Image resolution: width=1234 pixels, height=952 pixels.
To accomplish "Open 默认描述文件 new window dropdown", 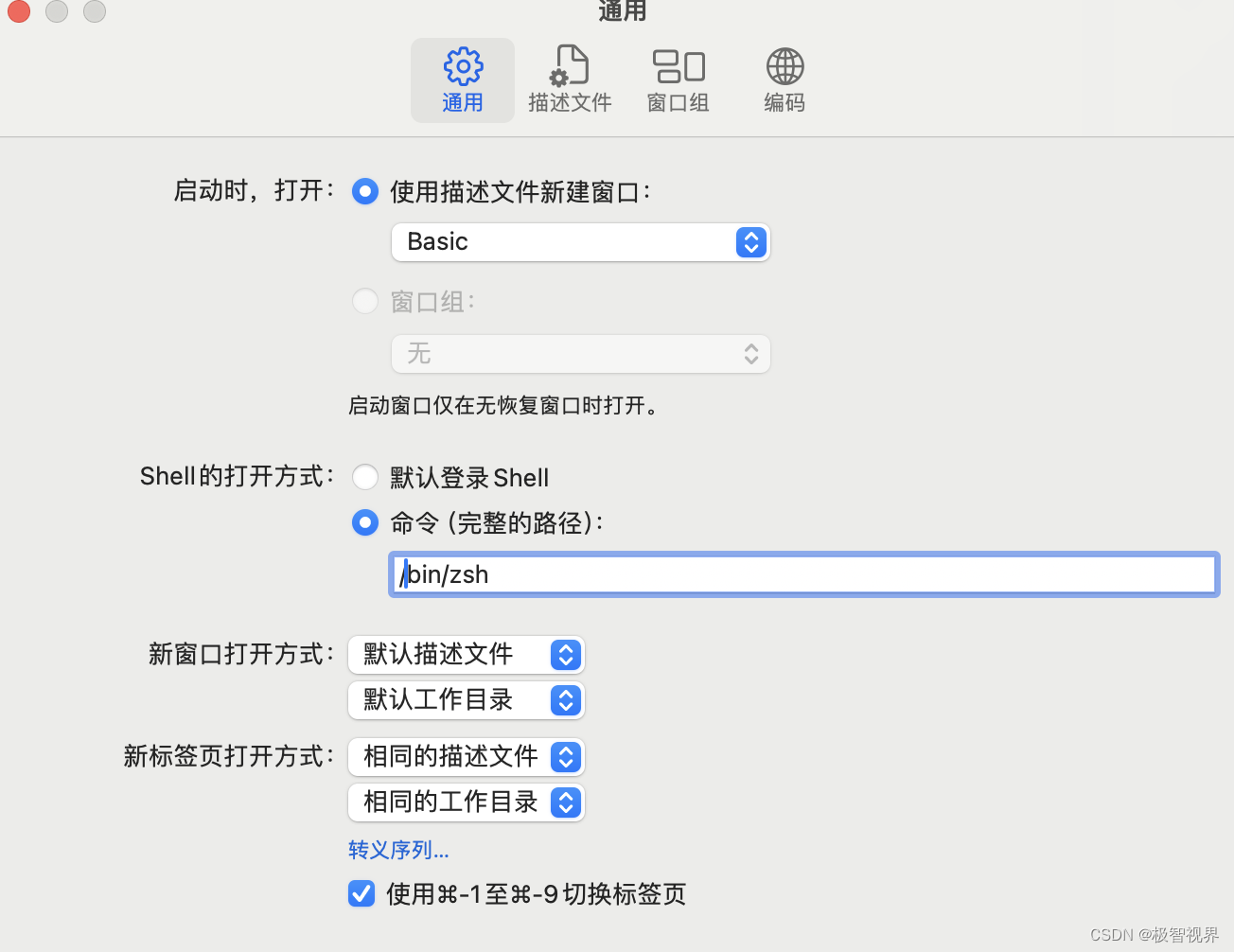I will coord(467,655).
